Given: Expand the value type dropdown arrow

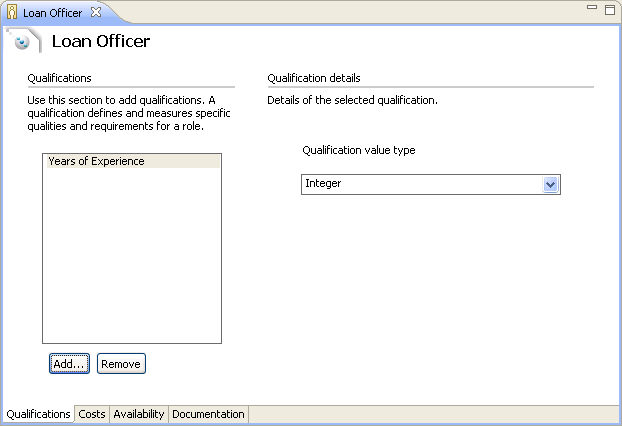Looking at the screenshot, I should click(550, 184).
